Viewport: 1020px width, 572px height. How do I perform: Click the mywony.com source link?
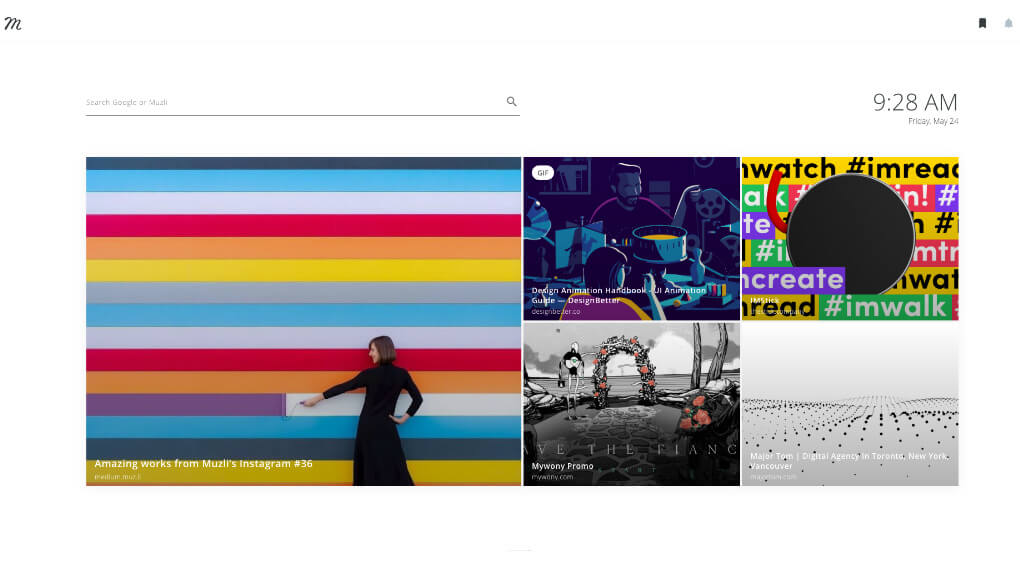point(552,477)
